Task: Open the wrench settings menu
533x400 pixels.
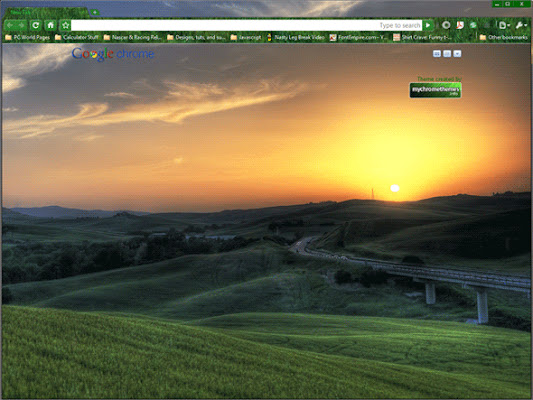Action: [521, 25]
